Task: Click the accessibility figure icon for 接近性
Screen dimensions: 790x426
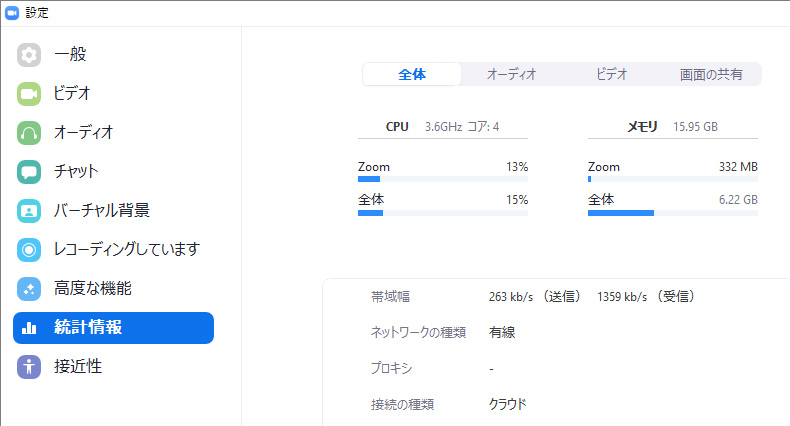Action: [29, 367]
